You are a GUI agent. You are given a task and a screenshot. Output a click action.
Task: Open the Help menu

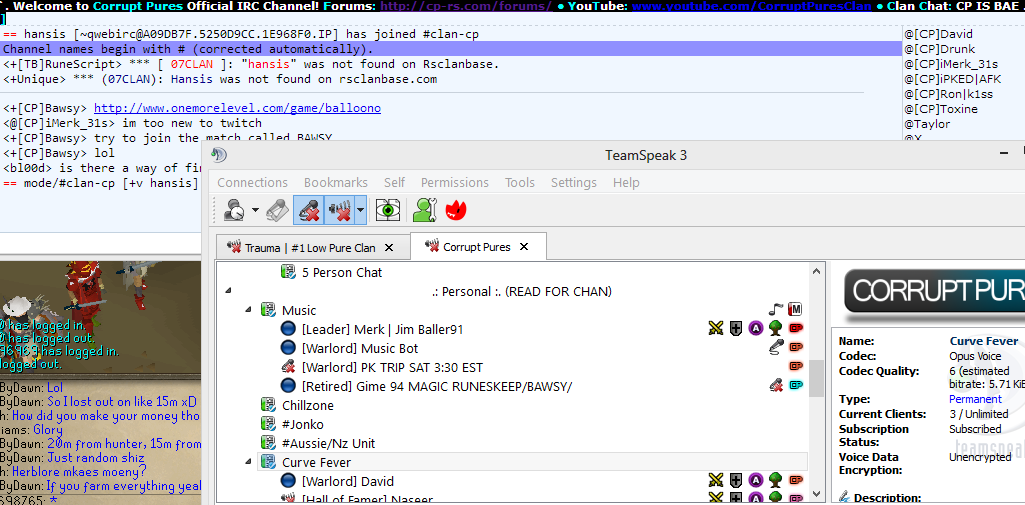(x=626, y=182)
